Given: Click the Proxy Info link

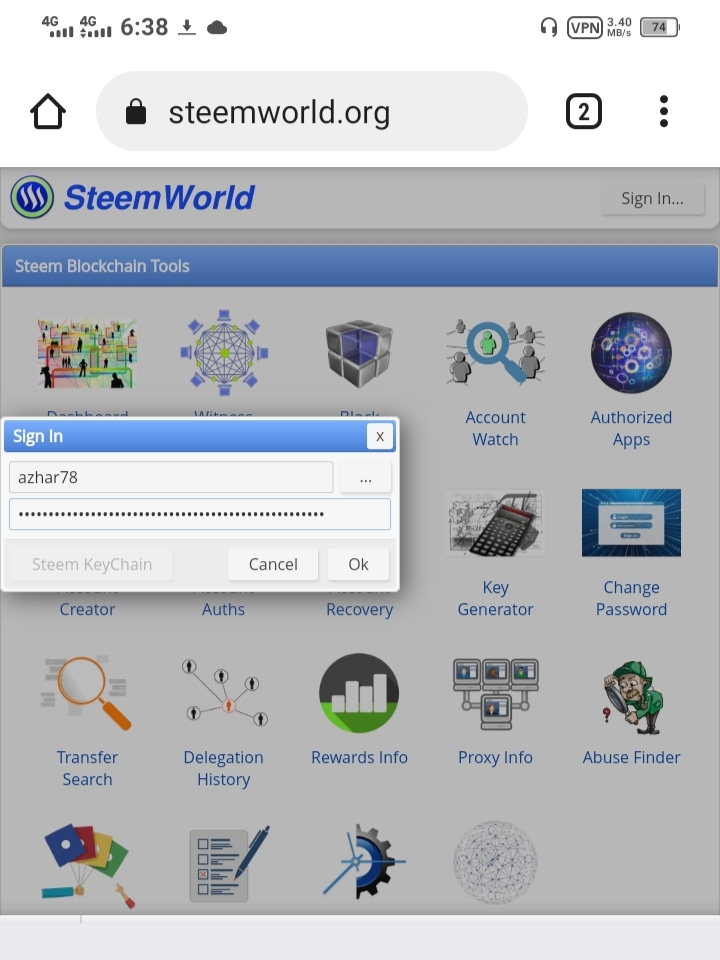Looking at the screenshot, I should click(x=495, y=757).
